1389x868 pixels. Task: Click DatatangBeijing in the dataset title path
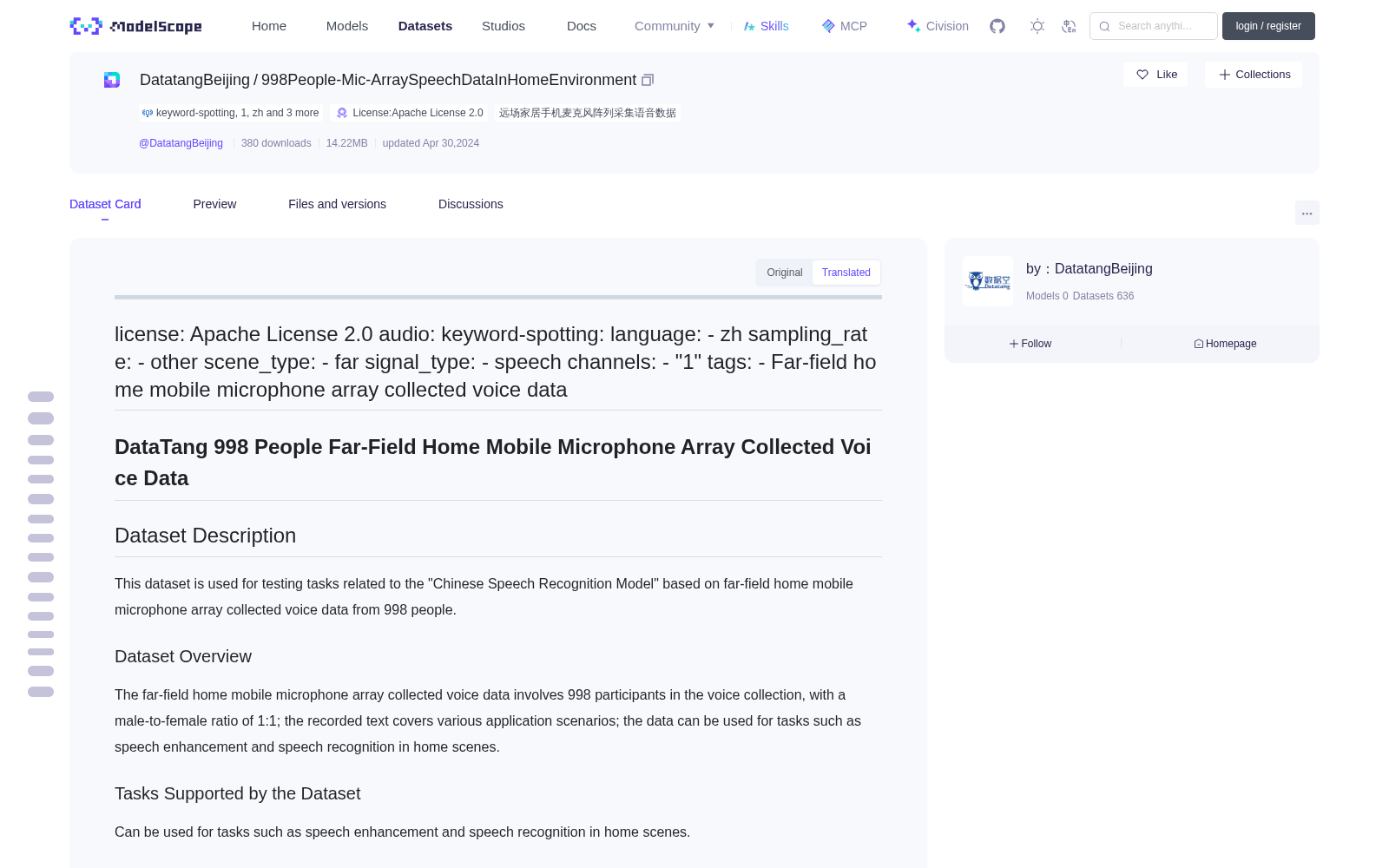point(194,80)
